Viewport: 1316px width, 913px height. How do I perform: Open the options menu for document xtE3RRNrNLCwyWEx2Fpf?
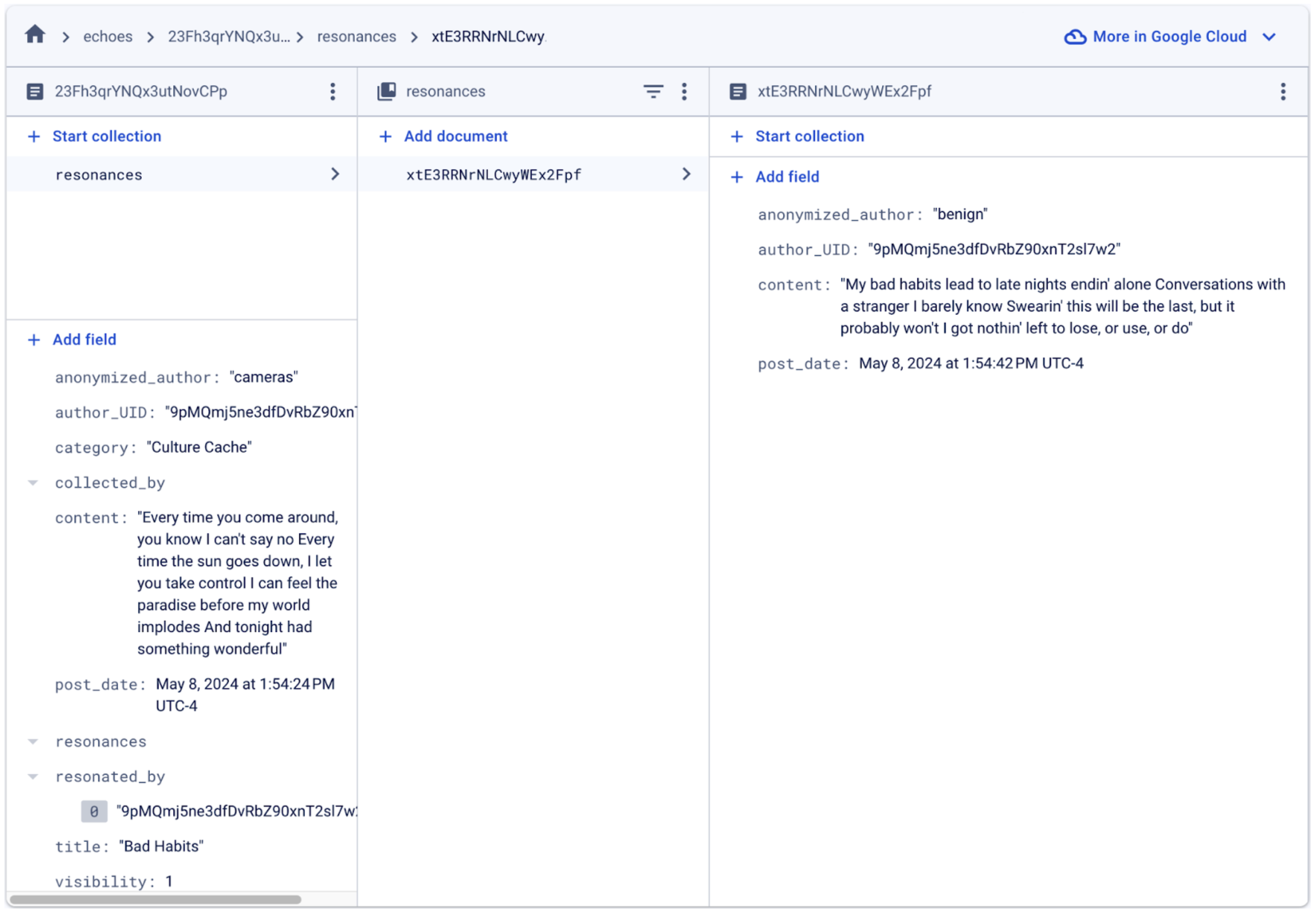(x=1282, y=91)
